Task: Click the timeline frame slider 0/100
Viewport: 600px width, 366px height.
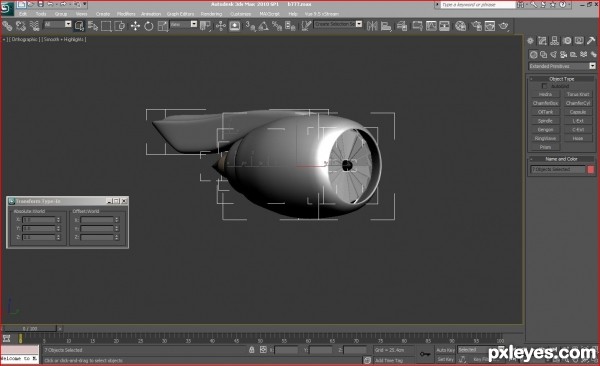Action: [30, 328]
